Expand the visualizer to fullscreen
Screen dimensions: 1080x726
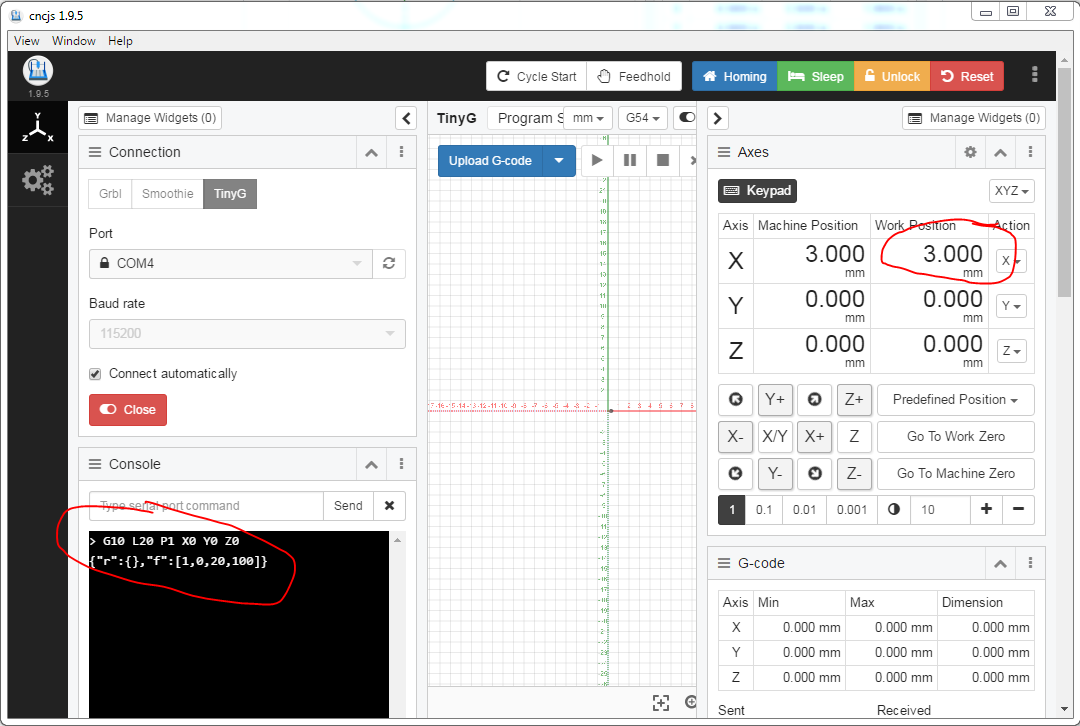coord(661,703)
